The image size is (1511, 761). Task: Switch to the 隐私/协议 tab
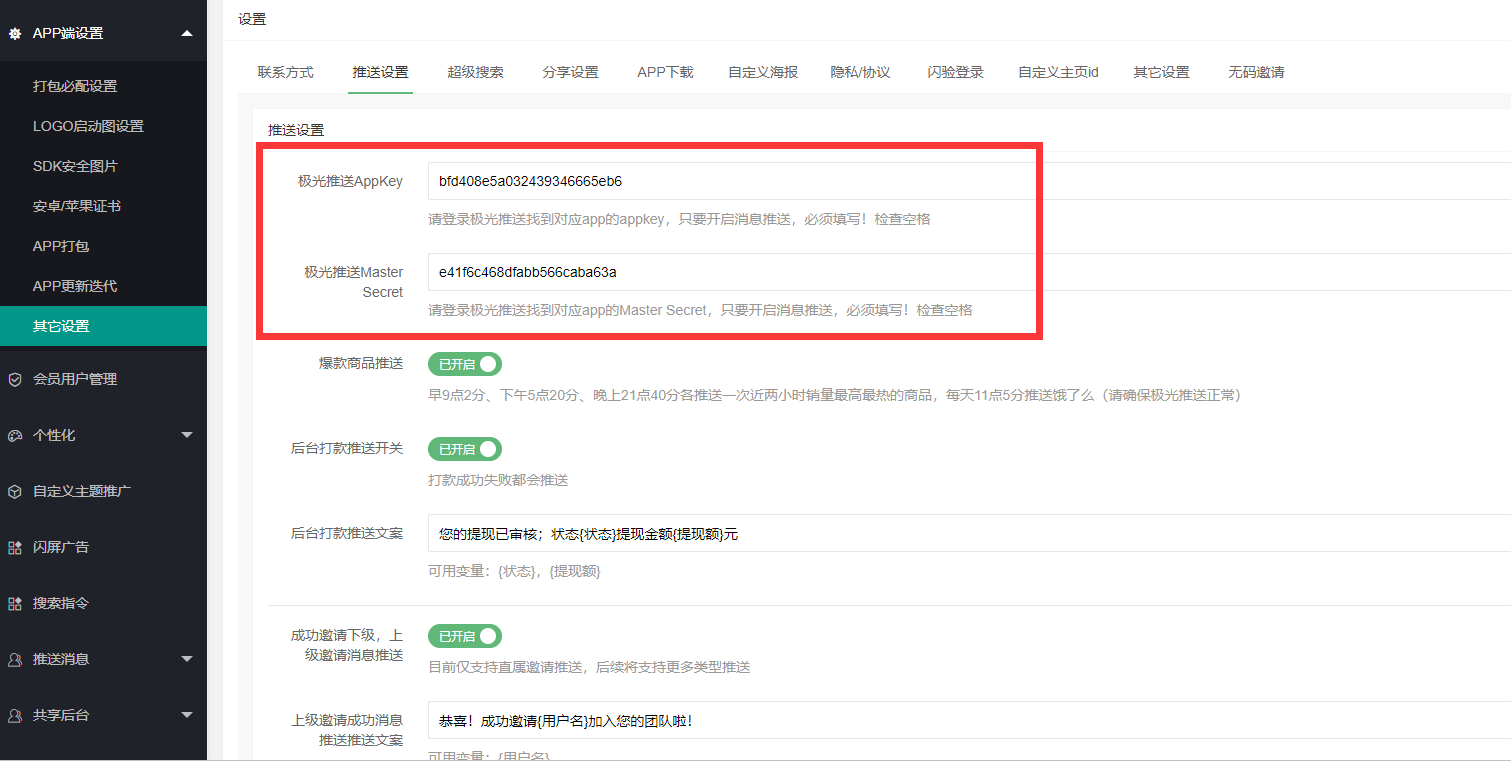pos(861,72)
